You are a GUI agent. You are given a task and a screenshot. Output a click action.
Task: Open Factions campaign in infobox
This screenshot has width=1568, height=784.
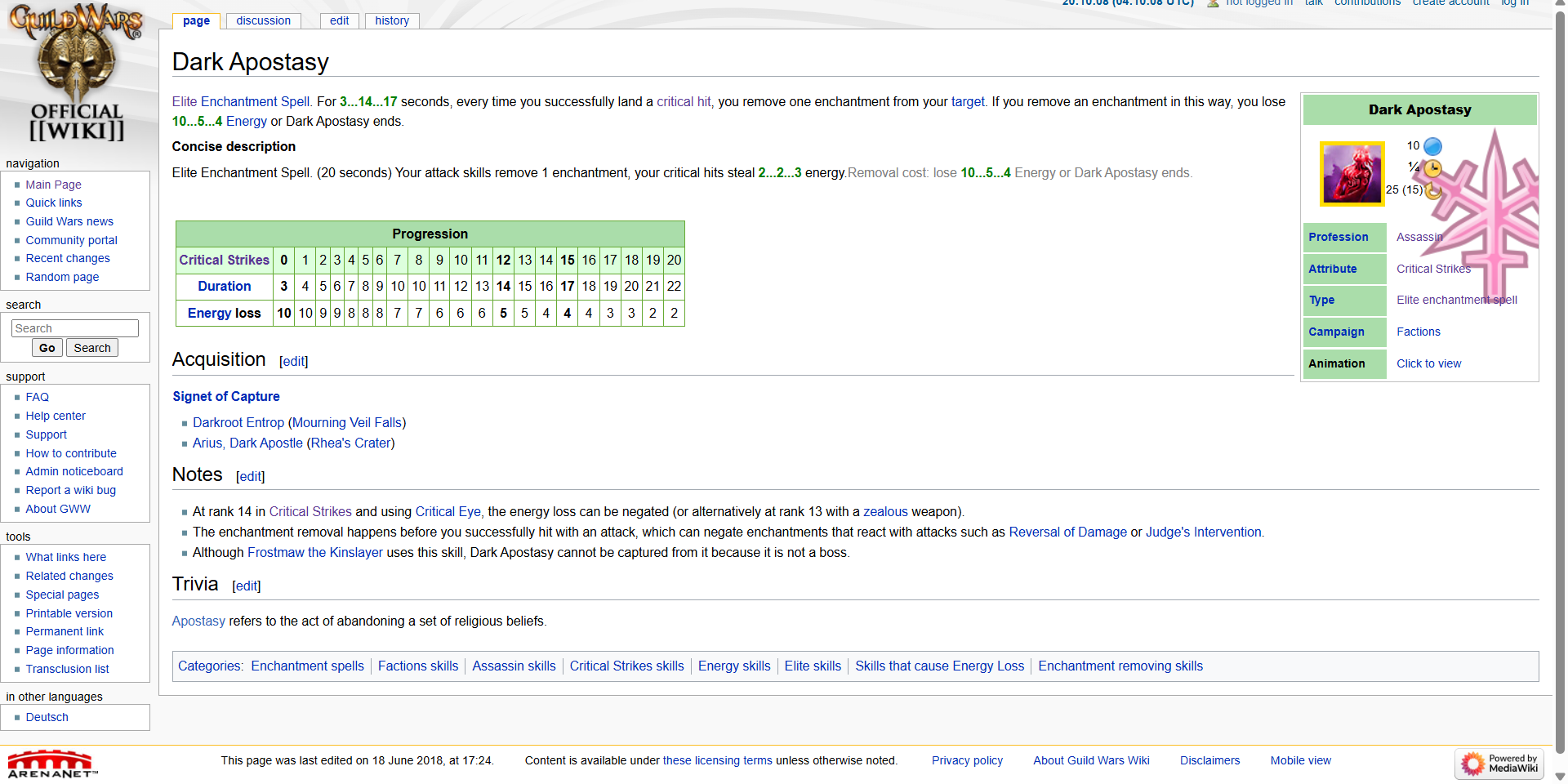click(1419, 332)
